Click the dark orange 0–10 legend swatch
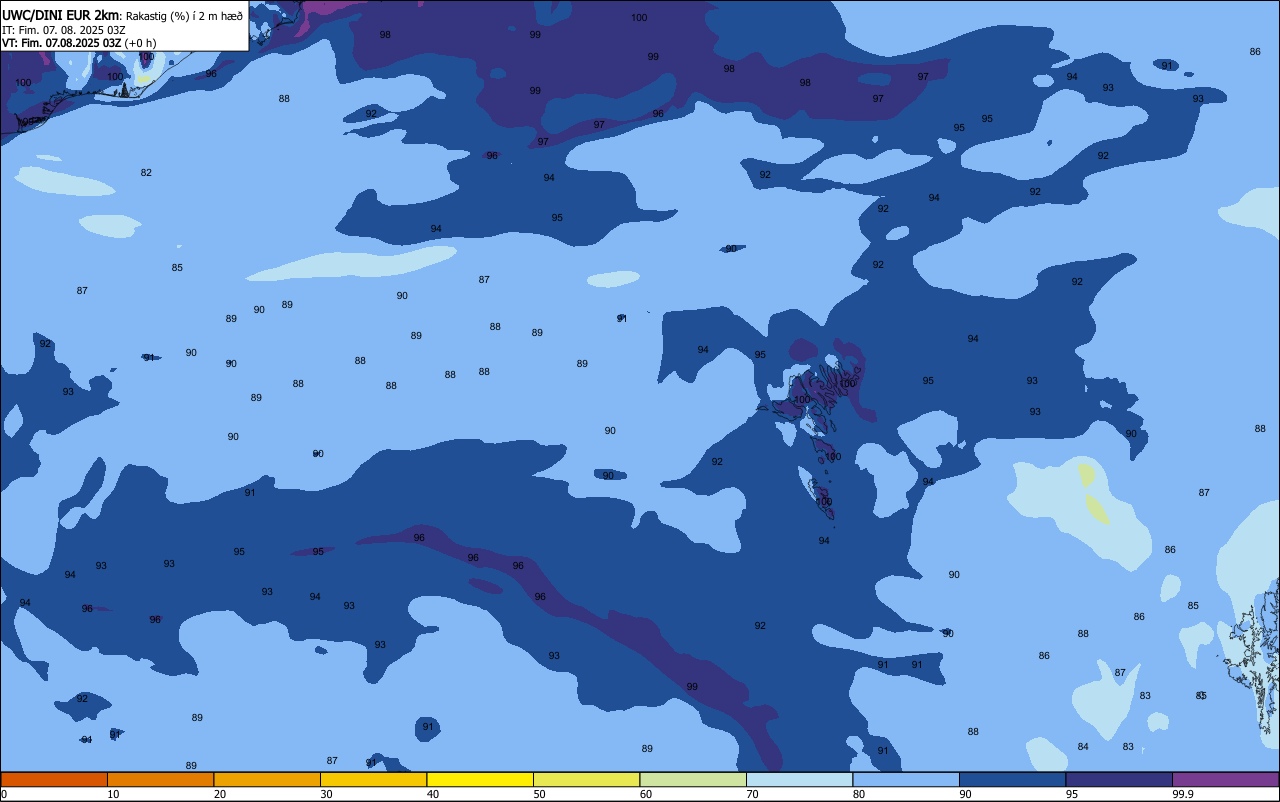The width and height of the screenshot is (1280, 802). (54, 779)
